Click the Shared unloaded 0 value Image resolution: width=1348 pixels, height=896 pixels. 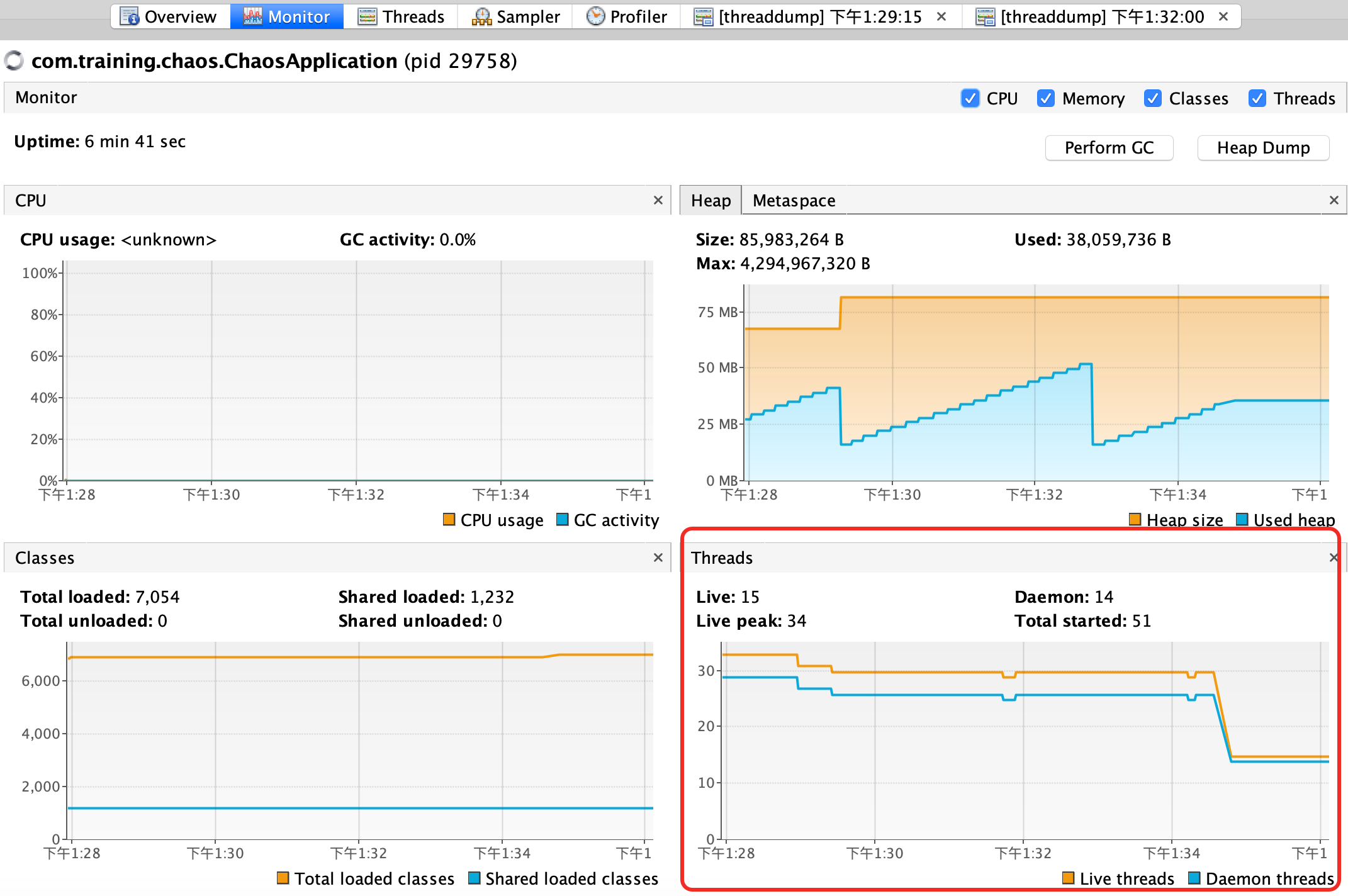497,621
